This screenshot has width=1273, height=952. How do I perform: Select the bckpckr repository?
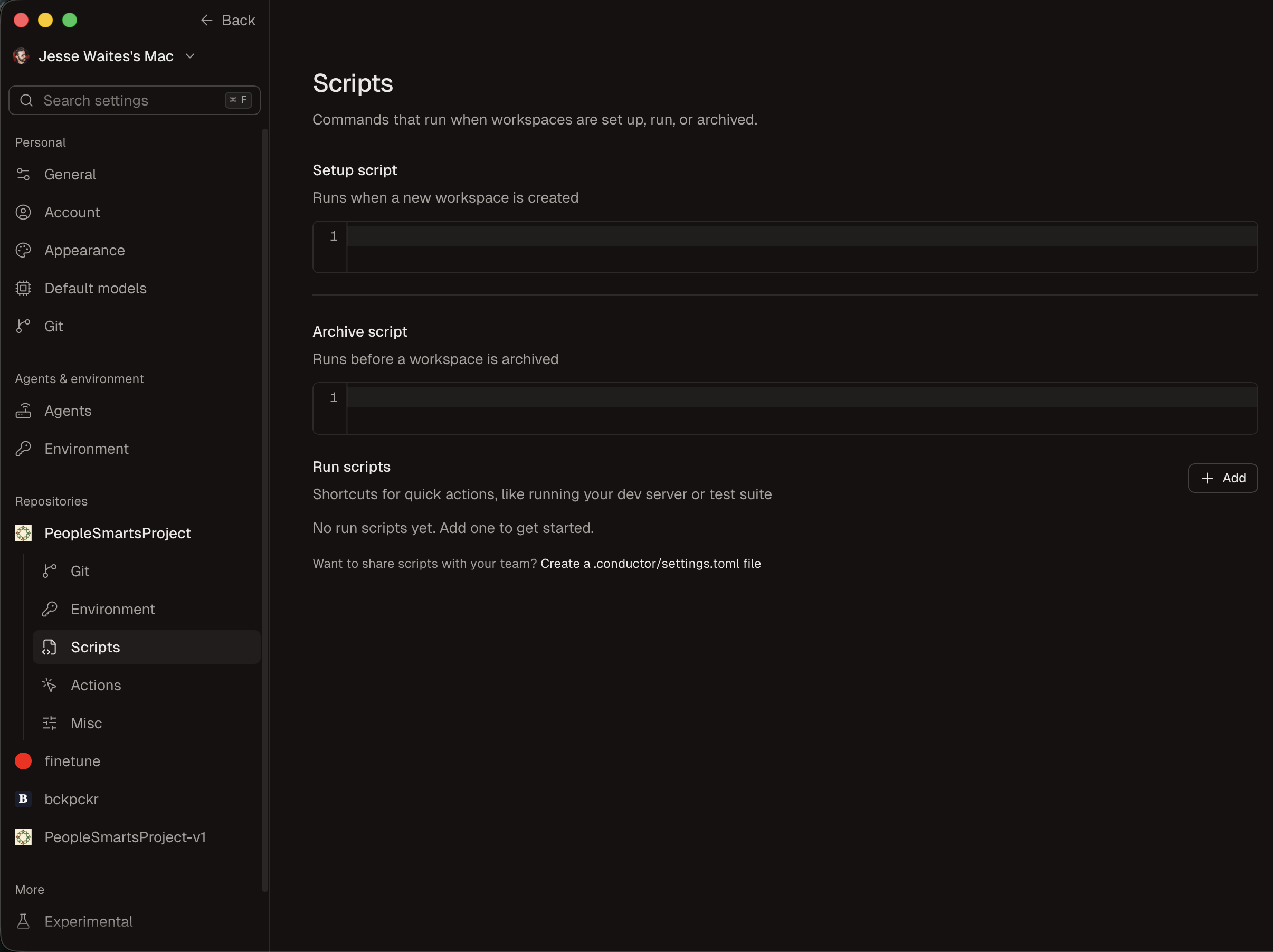pos(135,799)
